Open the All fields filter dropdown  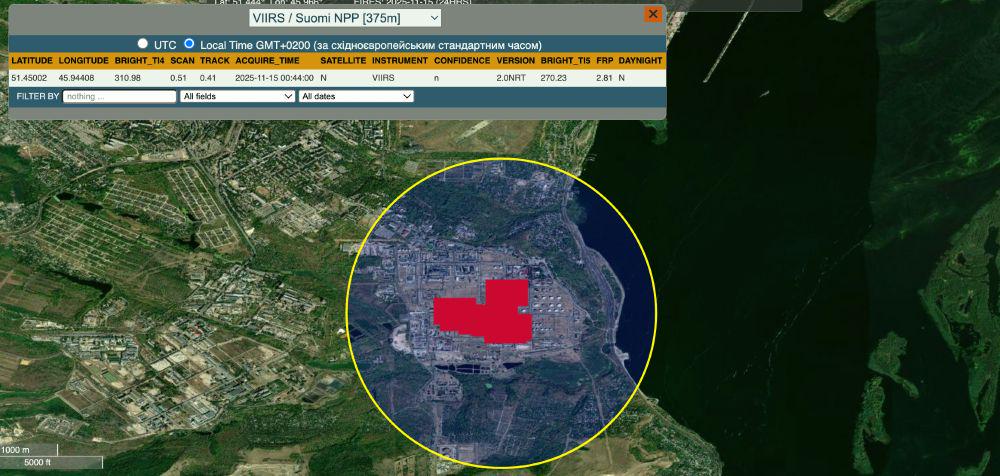click(x=237, y=96)
